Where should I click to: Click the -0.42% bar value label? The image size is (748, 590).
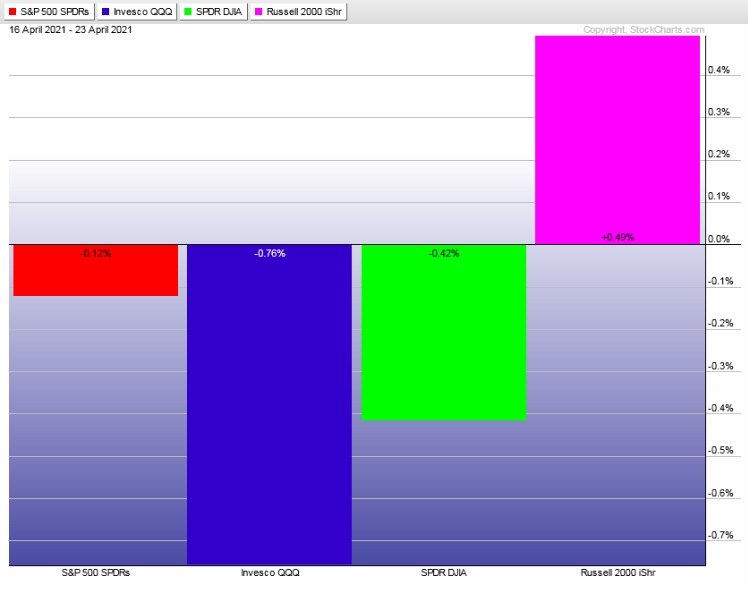tap(444, 253)
